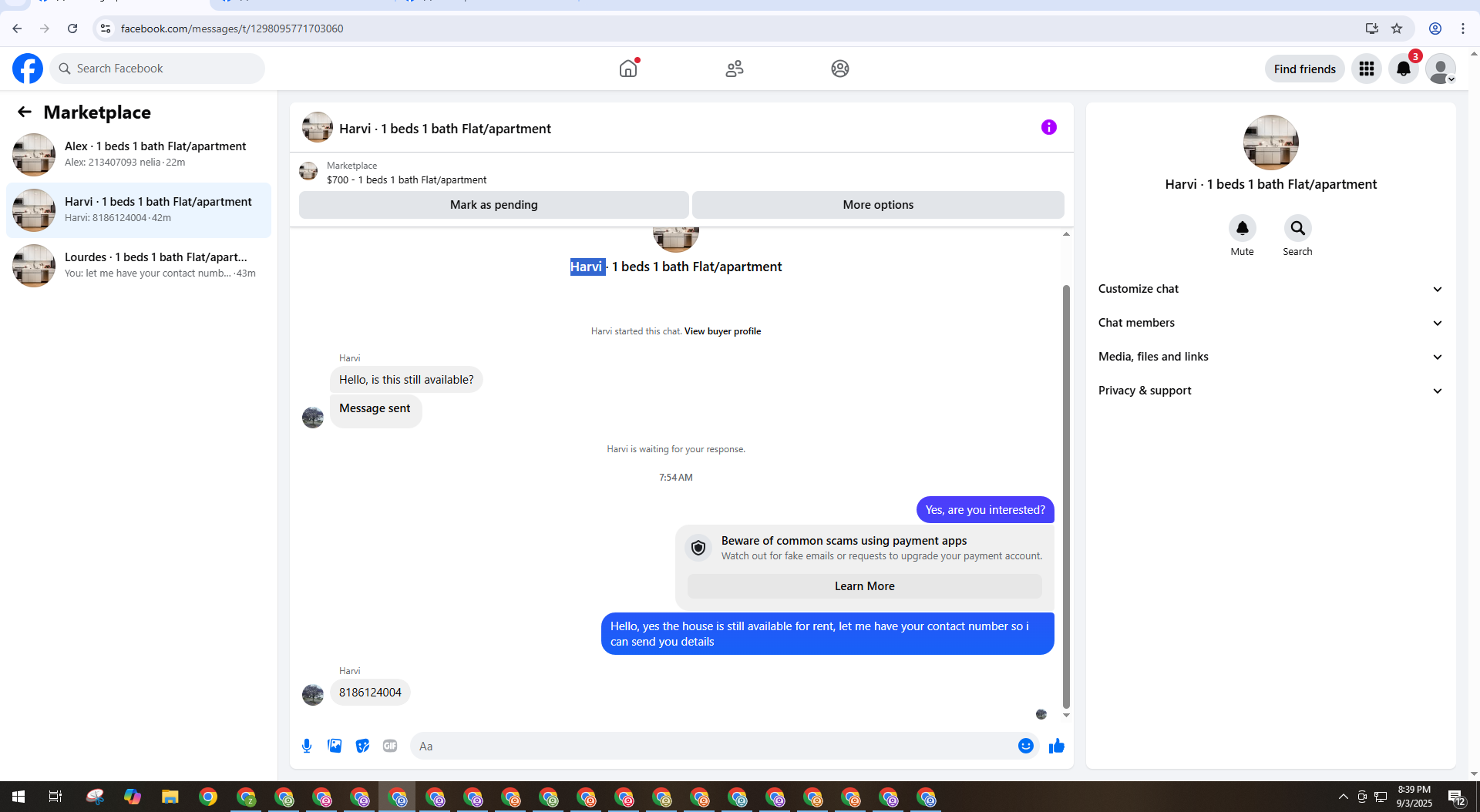Viewport: 1480px width, 812px height.
Task: Open conversation information purple icon
Action: point(1049,127)
